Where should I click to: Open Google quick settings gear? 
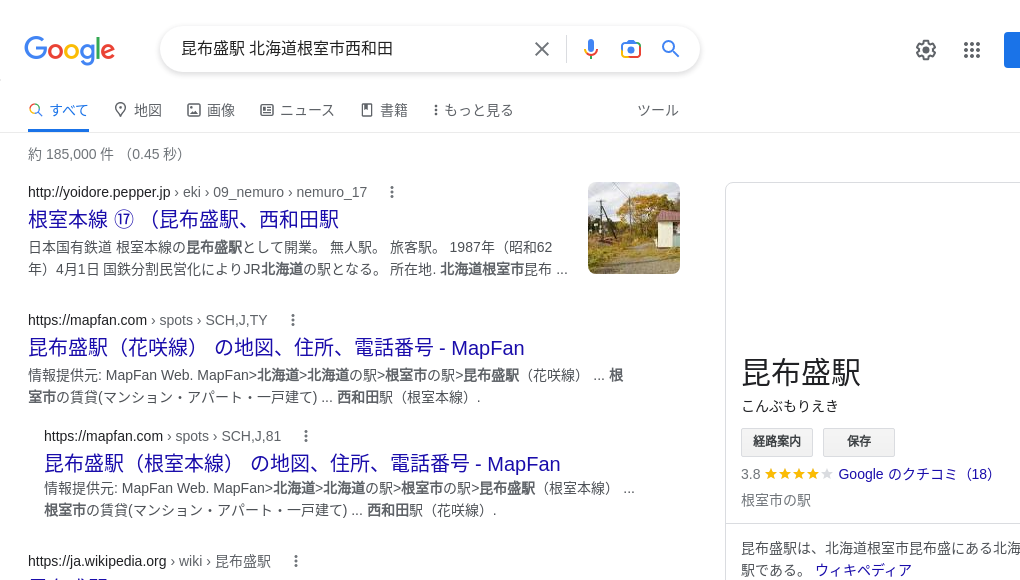coord(926,50)
